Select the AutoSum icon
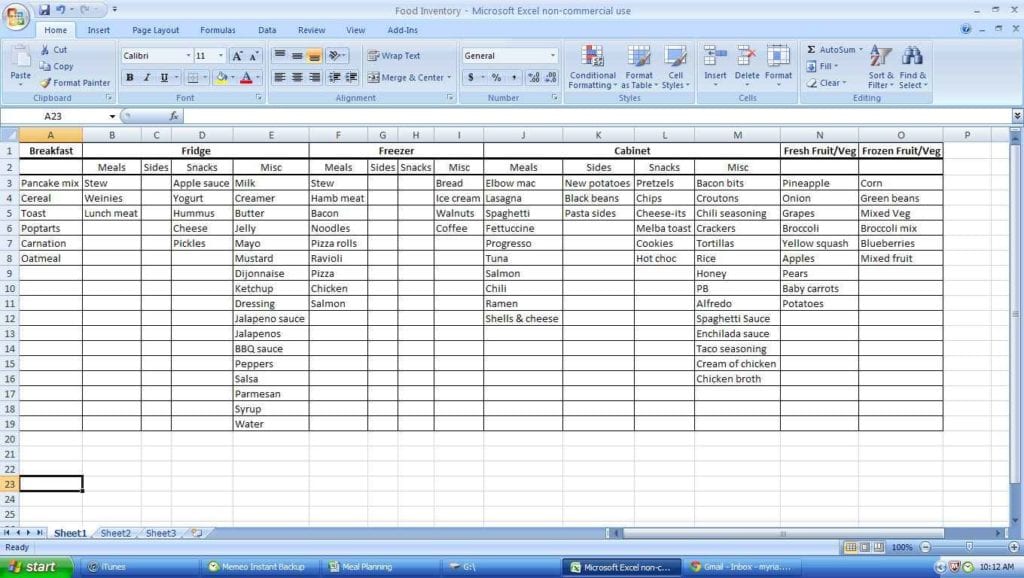The image size is (1024, 578). coord(812,50)
